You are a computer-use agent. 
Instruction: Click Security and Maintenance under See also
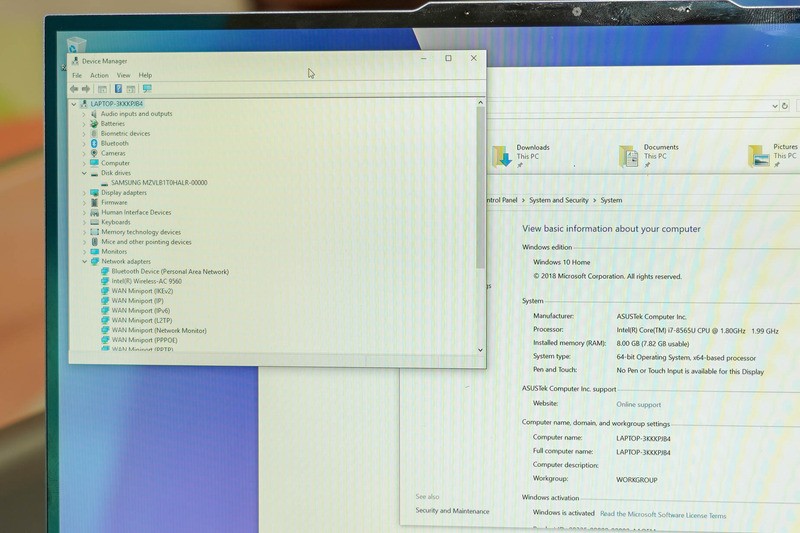[x=452, y=511]
